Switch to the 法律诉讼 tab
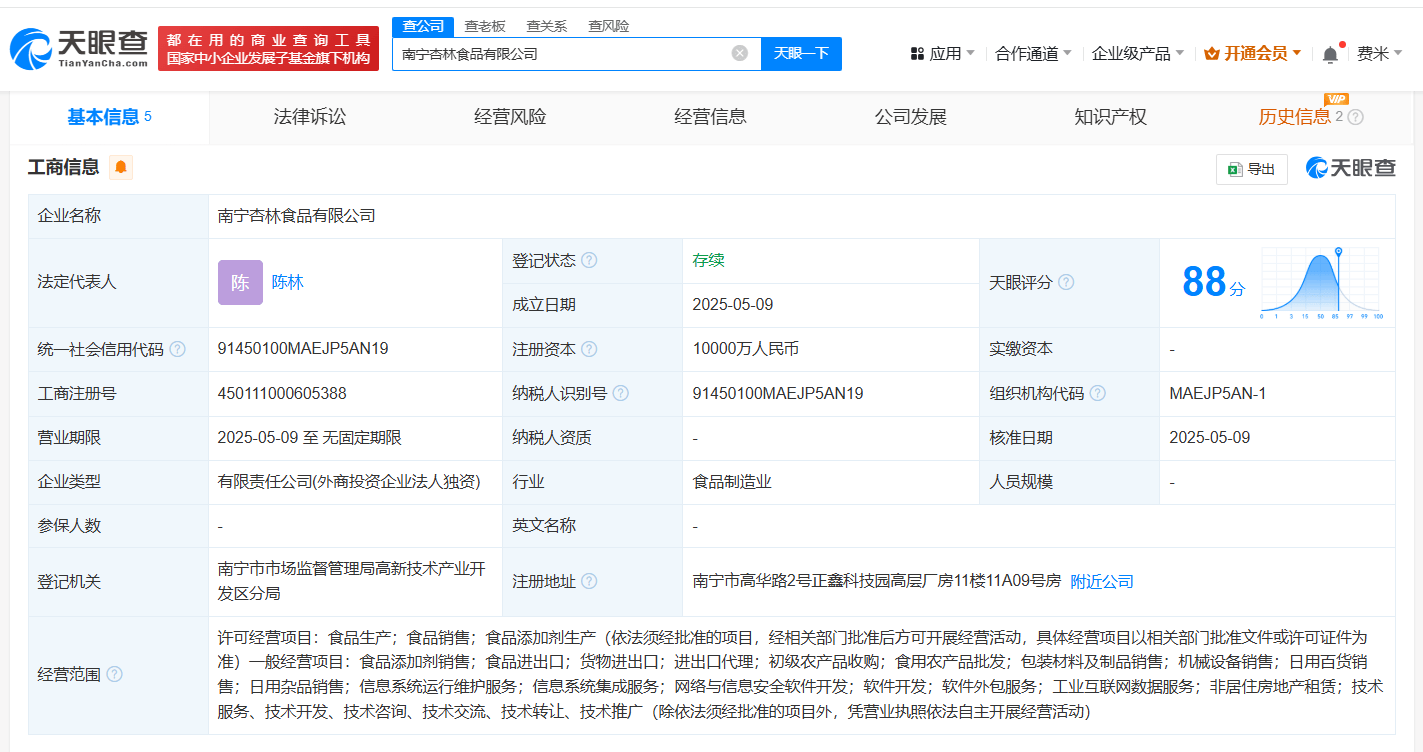The height and width of the screenshot is (752, 1423). click(309, 117)
